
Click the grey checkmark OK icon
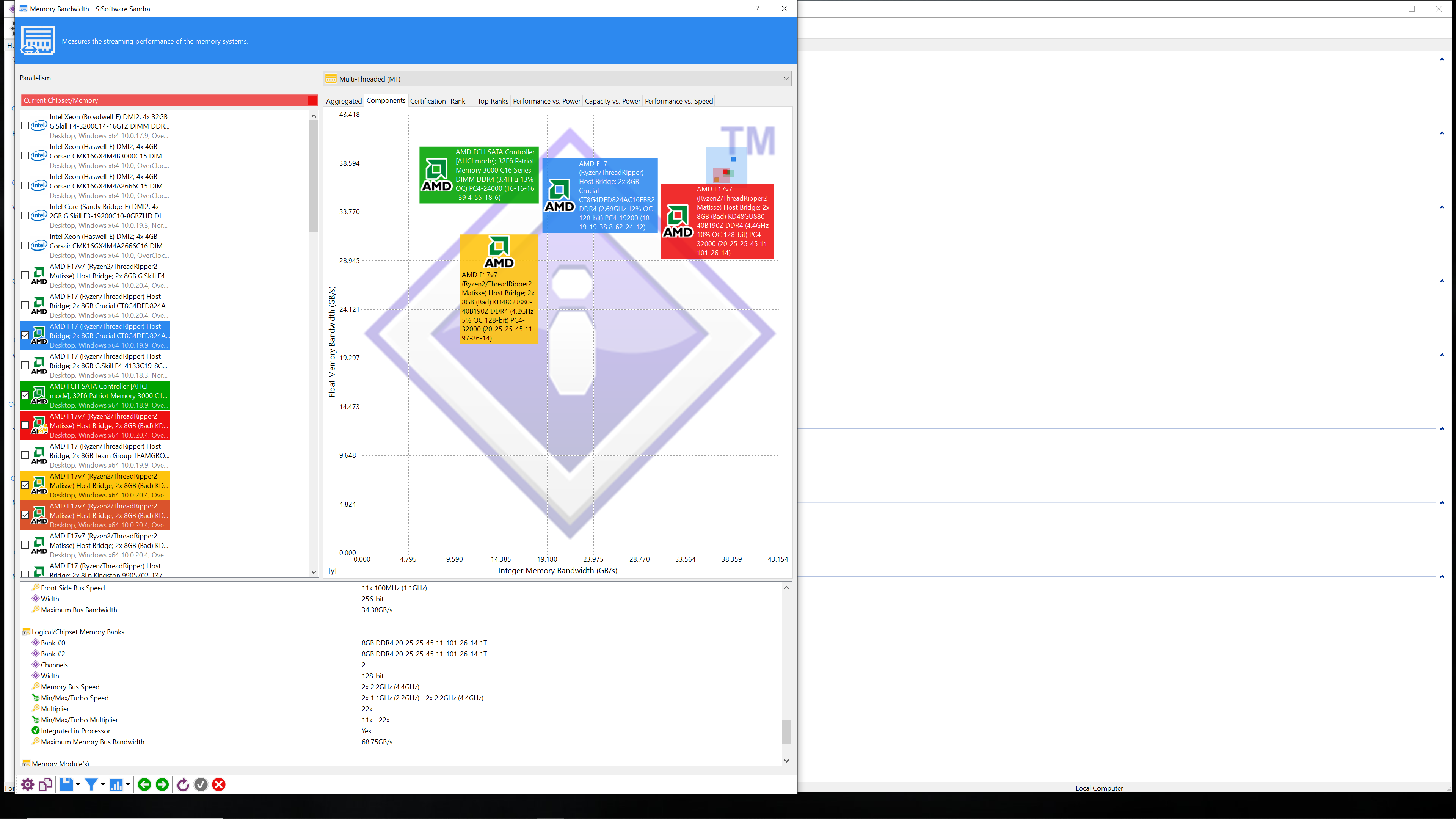point(201,784)
